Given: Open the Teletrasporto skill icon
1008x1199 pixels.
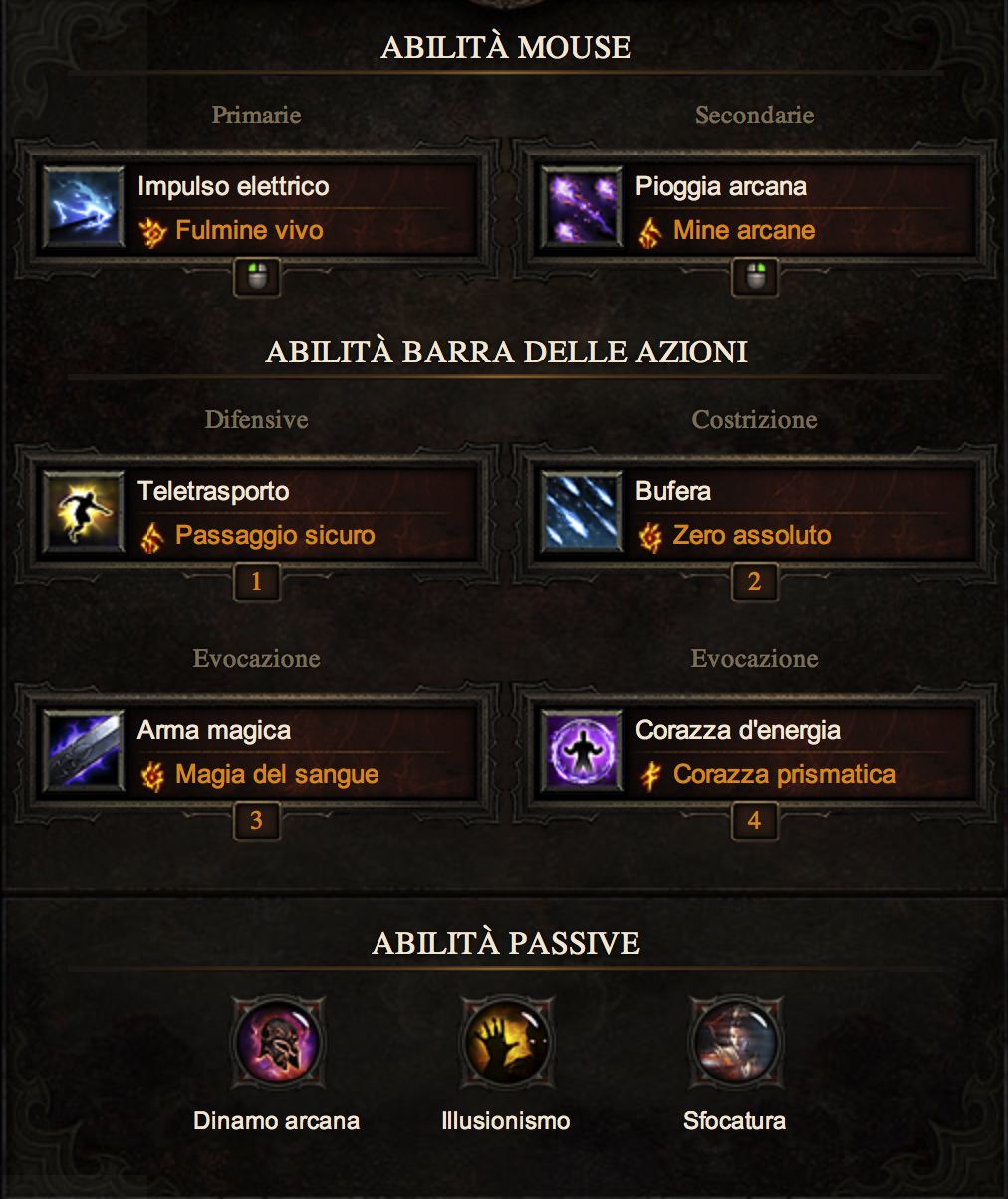Looking at the screenshot, I should [x=84, y=512].
